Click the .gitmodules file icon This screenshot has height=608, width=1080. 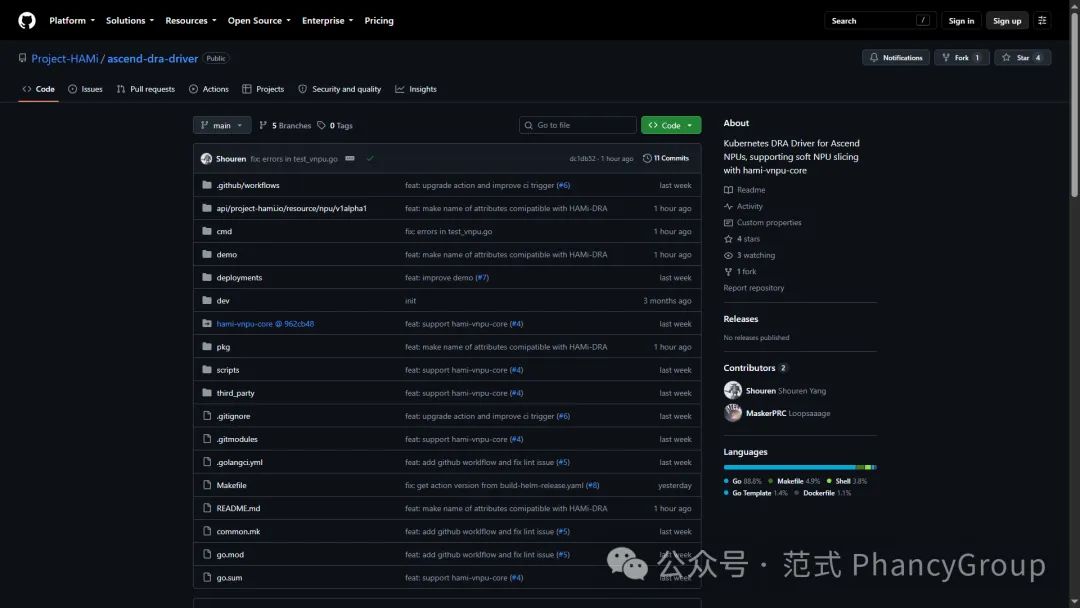point(207,439)
